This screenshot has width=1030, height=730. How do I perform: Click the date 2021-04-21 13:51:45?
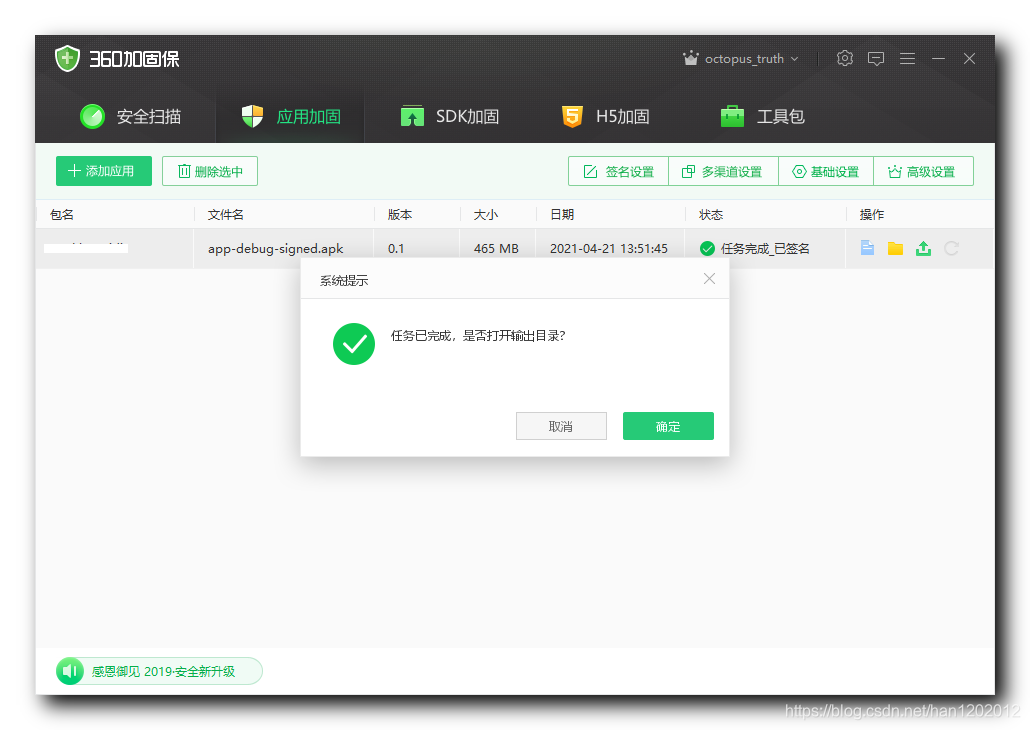pos(608,248)
